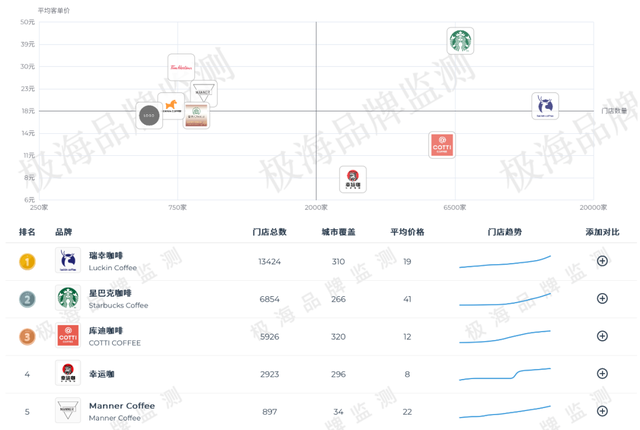
Task: Click the orange horse logo marker on the chart
Action: point(171,106)
